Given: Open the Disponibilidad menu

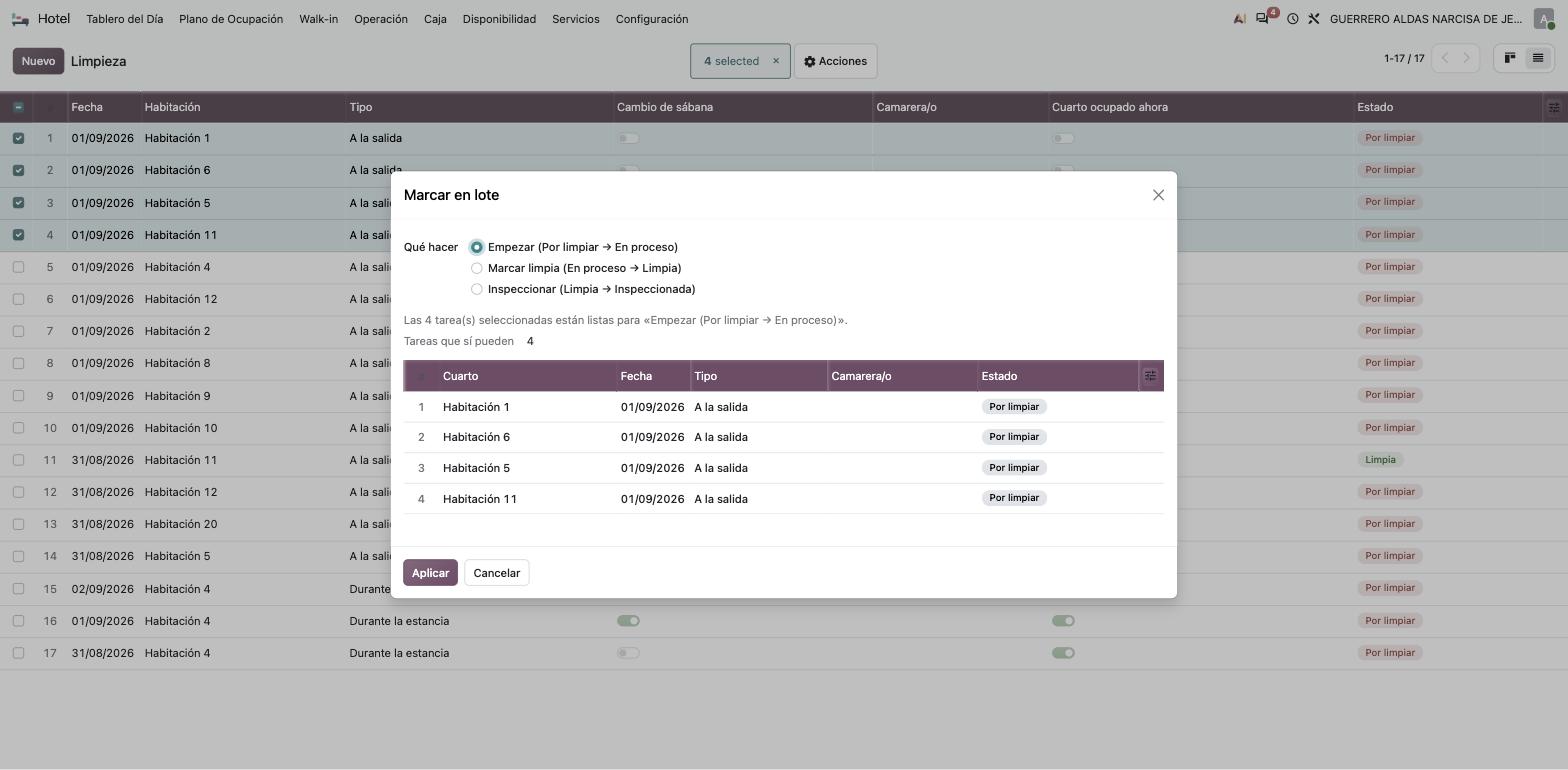Looking at the screenshot, I should point(499,19).
